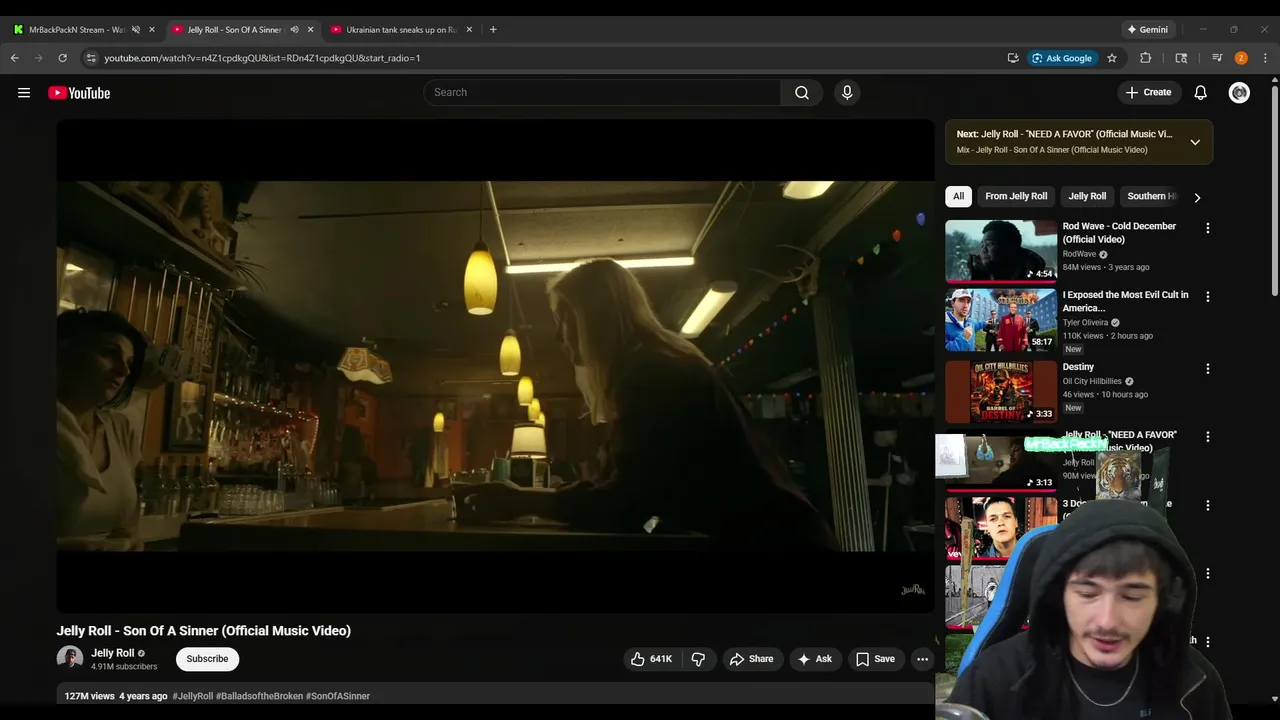The image size is (1280, 720).
Task: Select the Jelly Roll - Son Of A Sinner tab
Action: click(235, 29)
